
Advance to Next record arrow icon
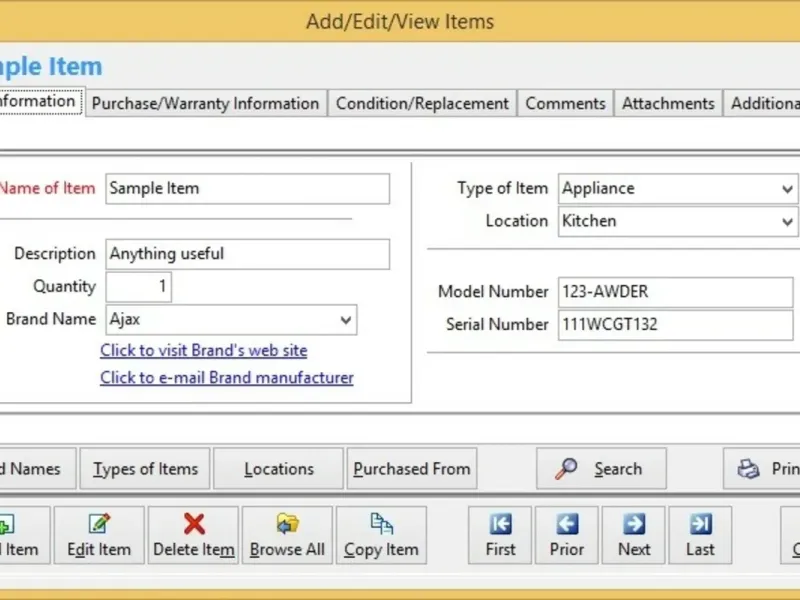click(x=634, y=524)
